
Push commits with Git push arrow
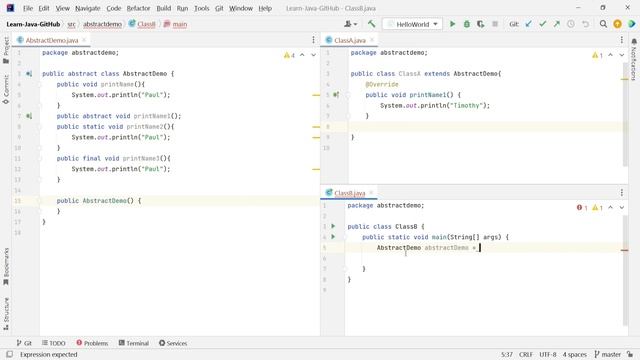click(x=557, y=24)
